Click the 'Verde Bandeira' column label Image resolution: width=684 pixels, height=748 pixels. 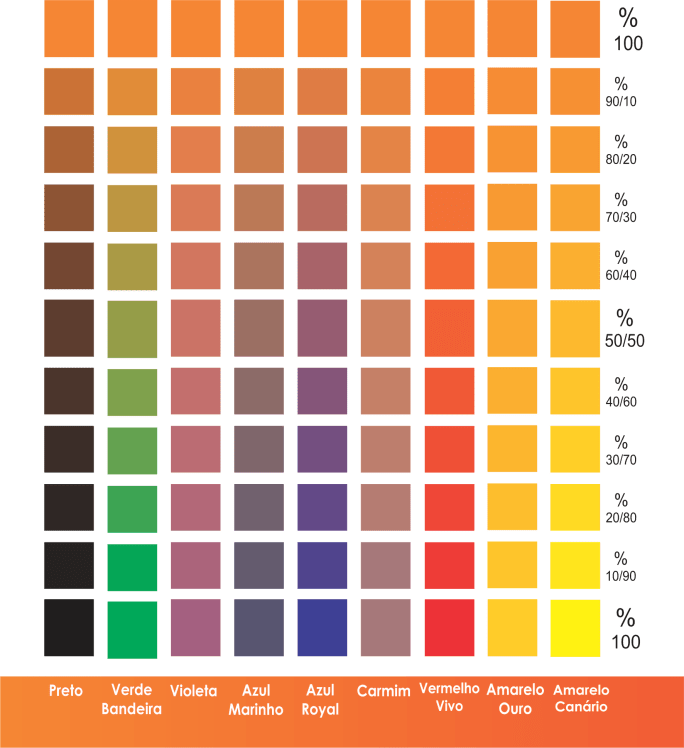coord(131,699)
